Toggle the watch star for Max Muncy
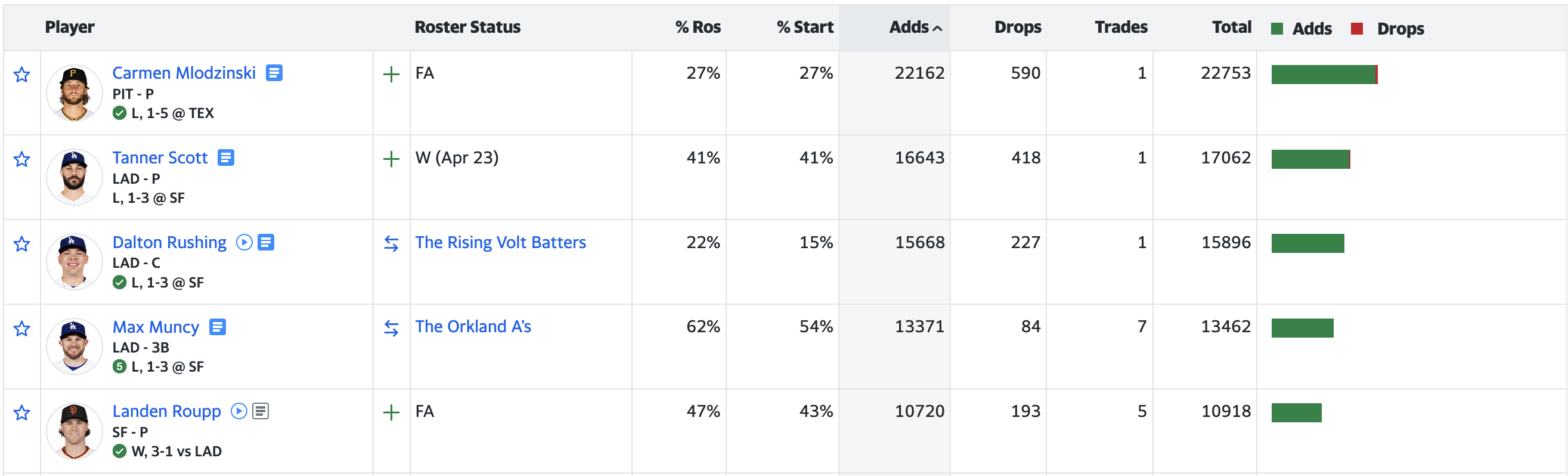 coord(22,329)
